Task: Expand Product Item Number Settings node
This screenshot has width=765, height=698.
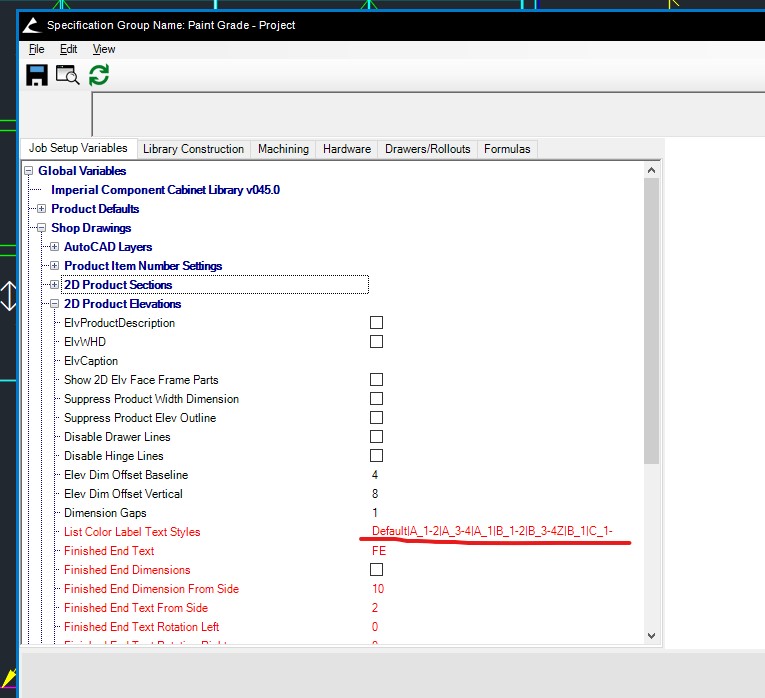Action: pyautogui.click(x=54, y=266)
